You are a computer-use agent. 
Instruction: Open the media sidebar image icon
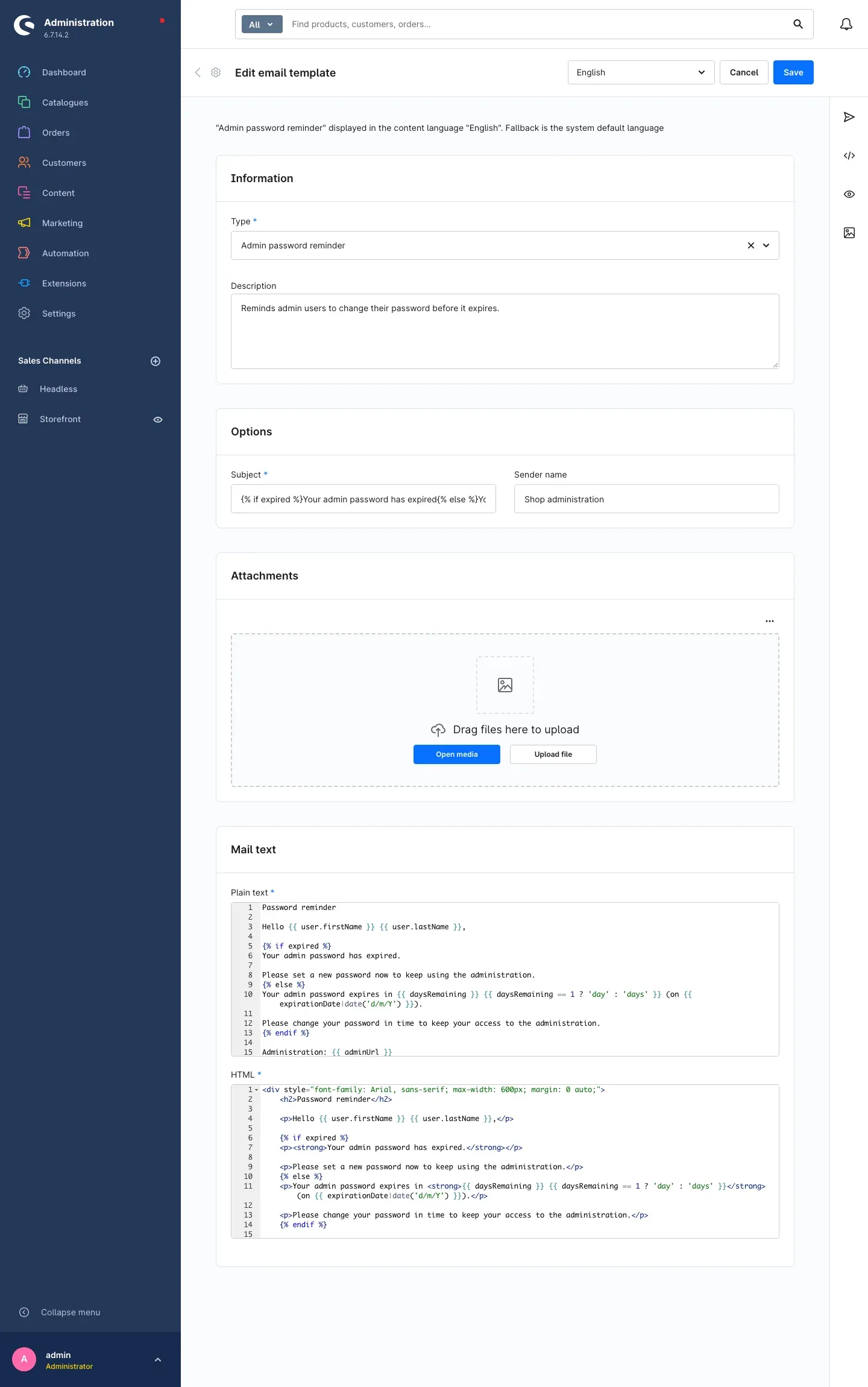click(849, 233)
